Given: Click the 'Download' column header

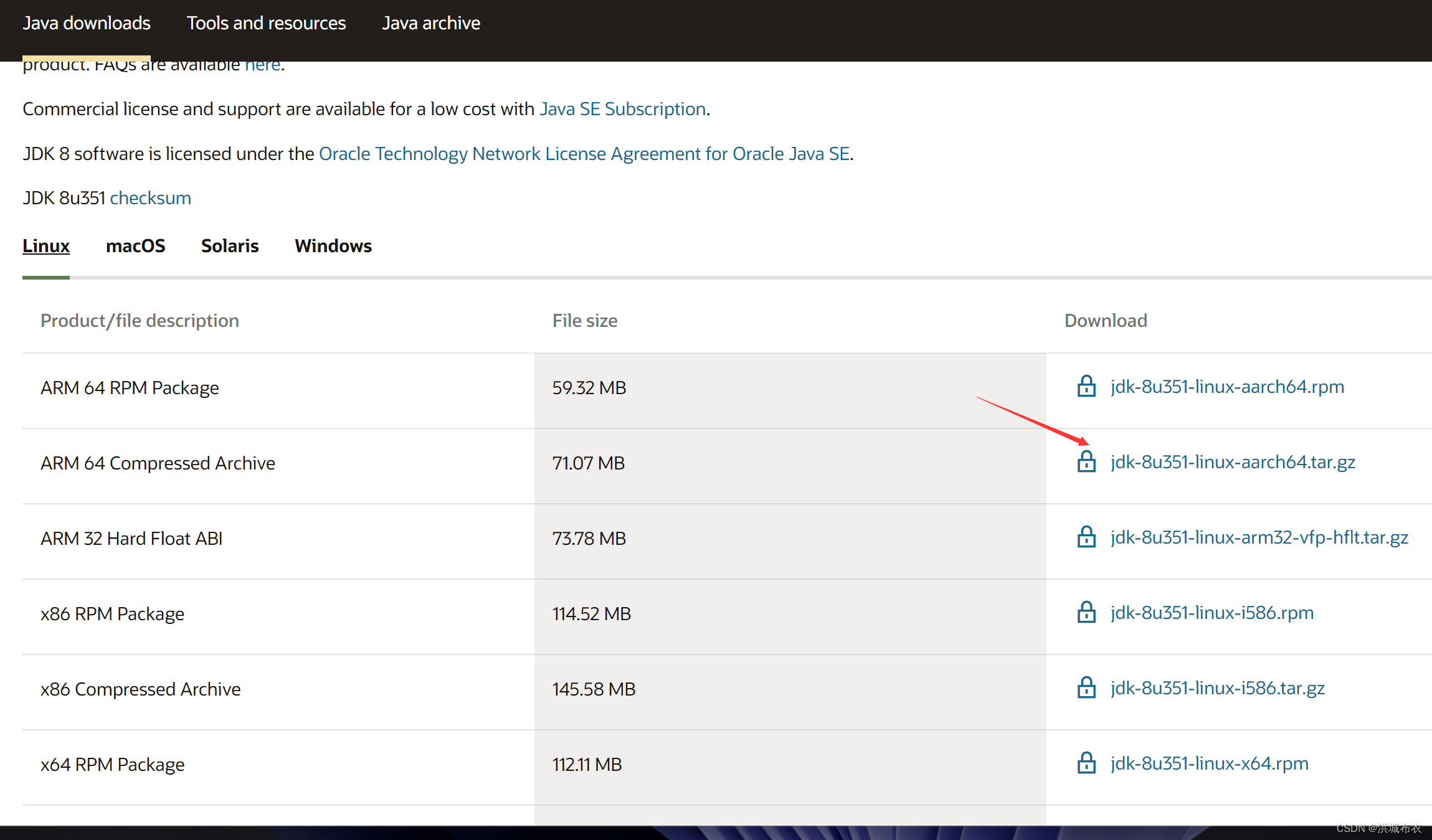Looking at the screenshot, I should [x=1106, y=321].
